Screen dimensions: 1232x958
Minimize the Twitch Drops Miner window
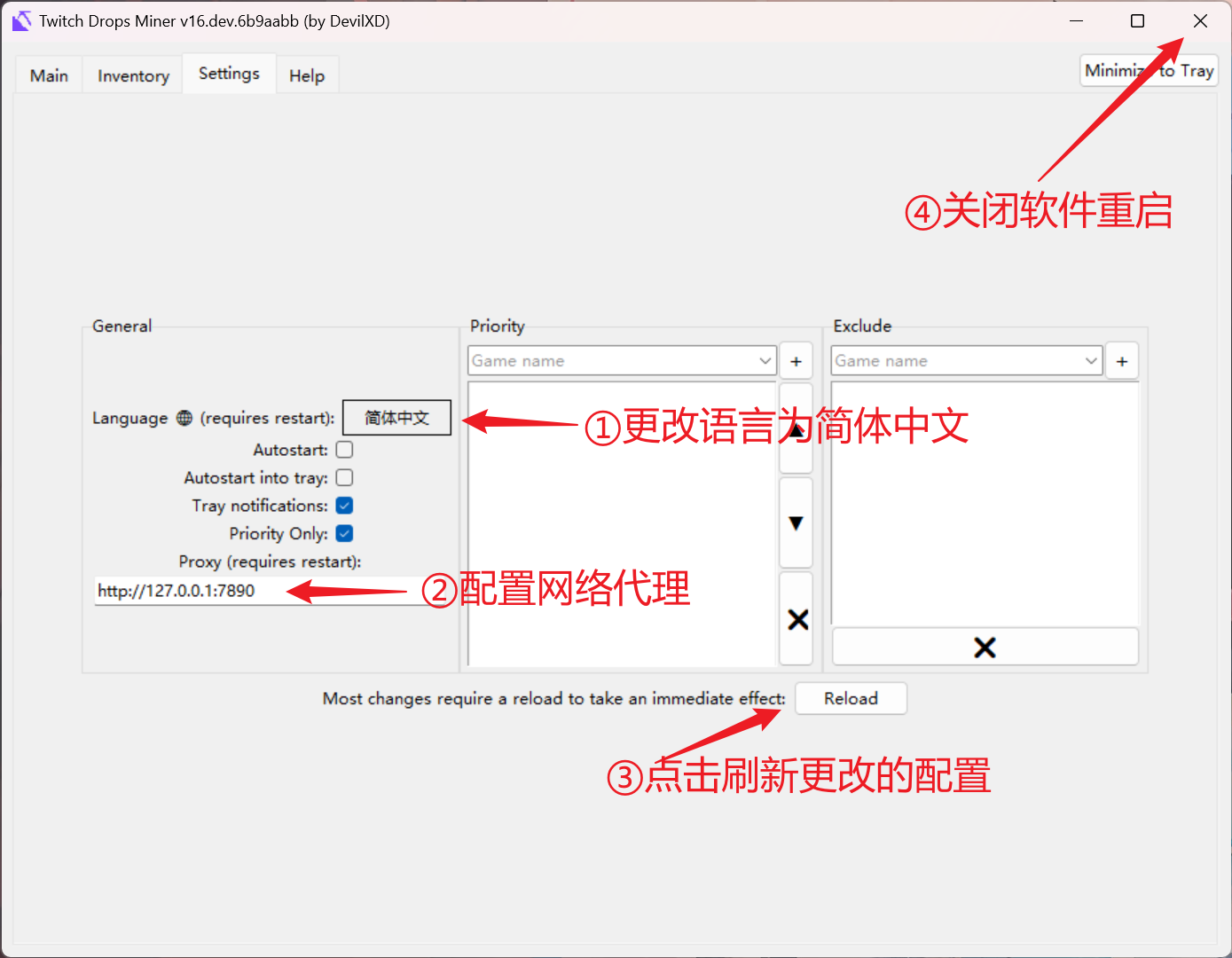(x=1076, y=21)
